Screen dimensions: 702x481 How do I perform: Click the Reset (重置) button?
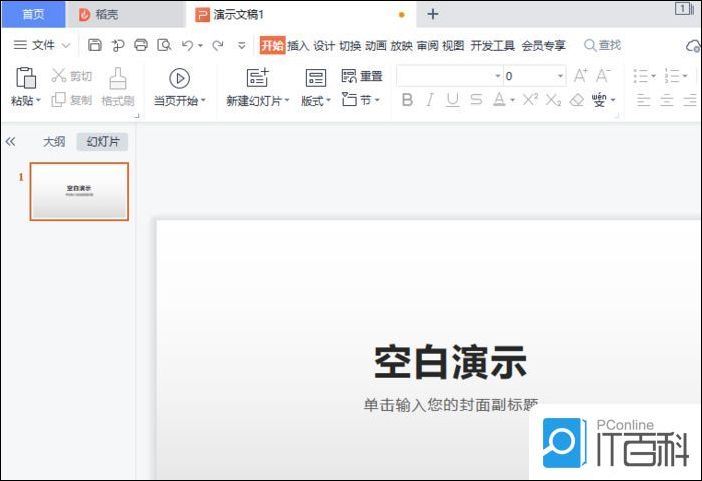pos(362,76)
